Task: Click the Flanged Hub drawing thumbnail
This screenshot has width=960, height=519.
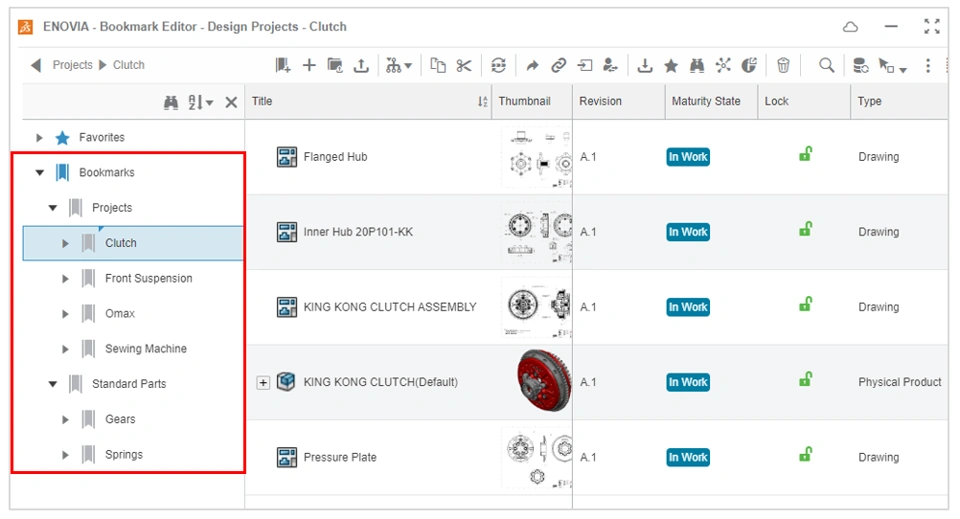Action: [536, 157]
